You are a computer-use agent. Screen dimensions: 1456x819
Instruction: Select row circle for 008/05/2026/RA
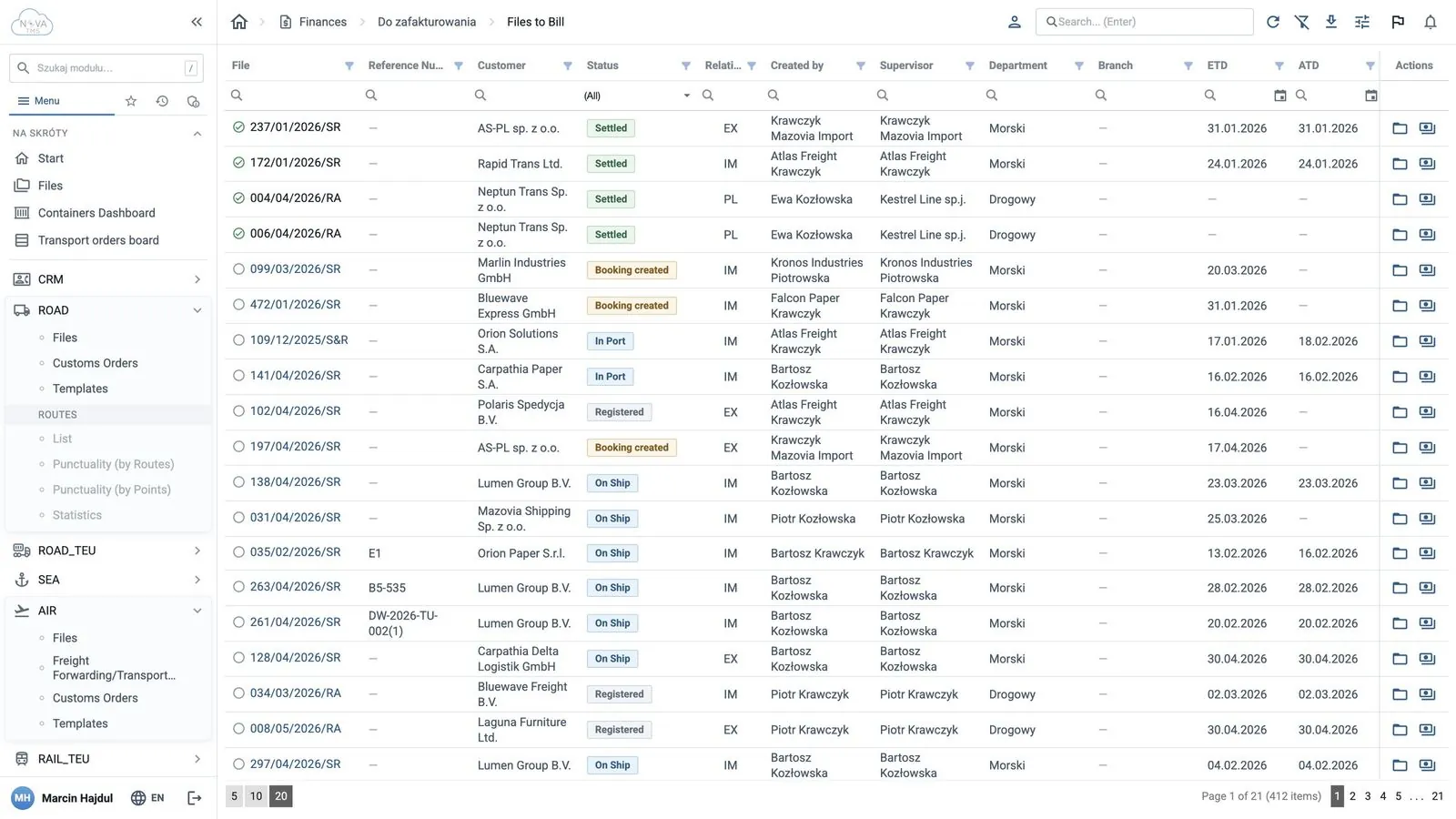pyautogui.click(x=238, y=729)
